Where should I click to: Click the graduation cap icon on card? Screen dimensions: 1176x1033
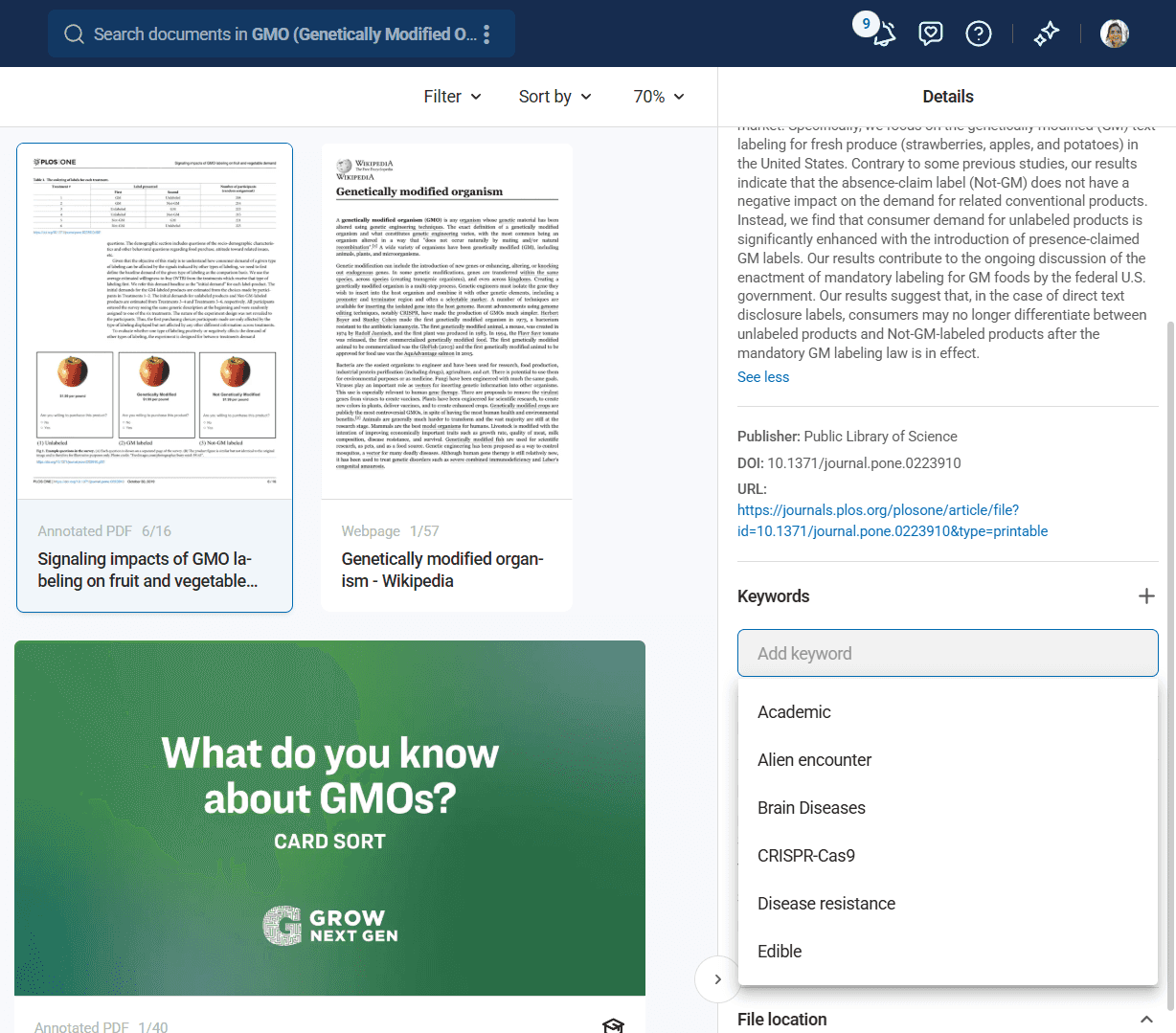pos(613,1024)
